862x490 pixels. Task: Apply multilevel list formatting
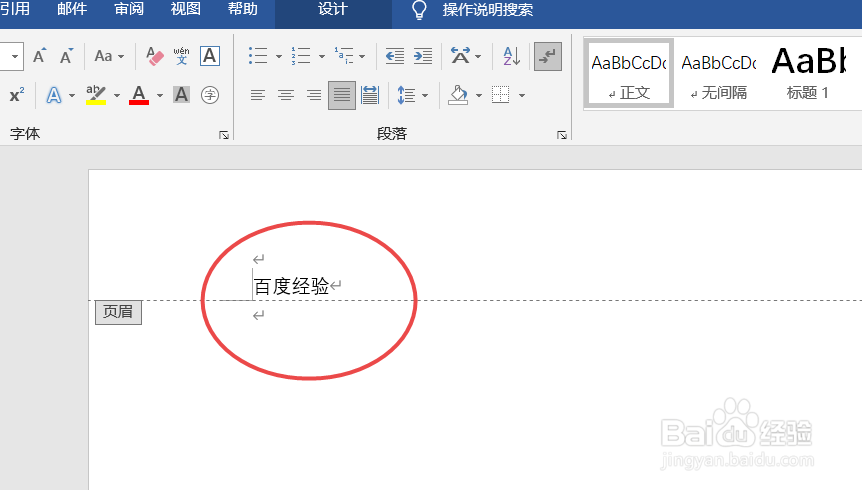click(x=344, y=56)
